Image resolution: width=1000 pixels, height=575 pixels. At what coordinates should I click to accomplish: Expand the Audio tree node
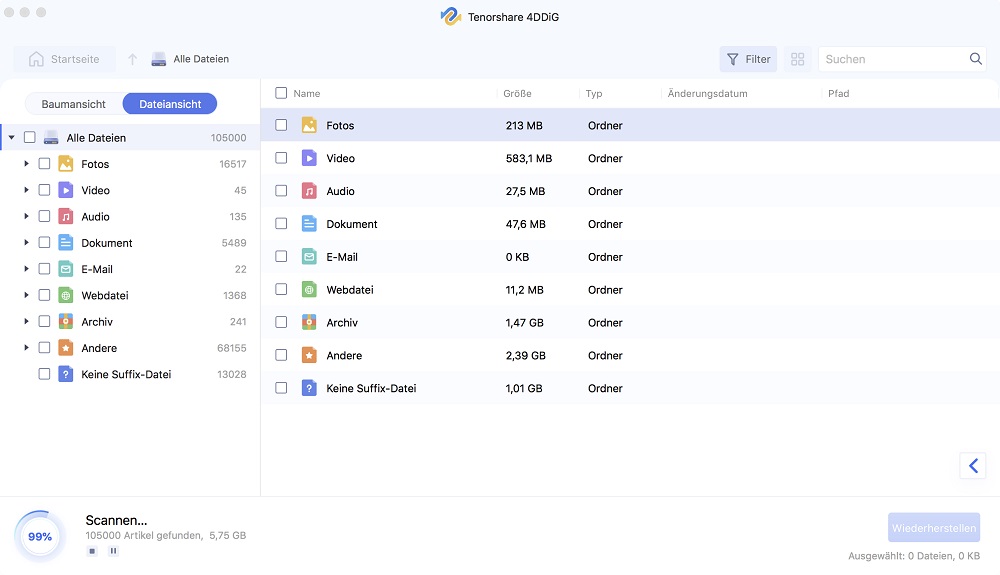(x=26, y=217)
